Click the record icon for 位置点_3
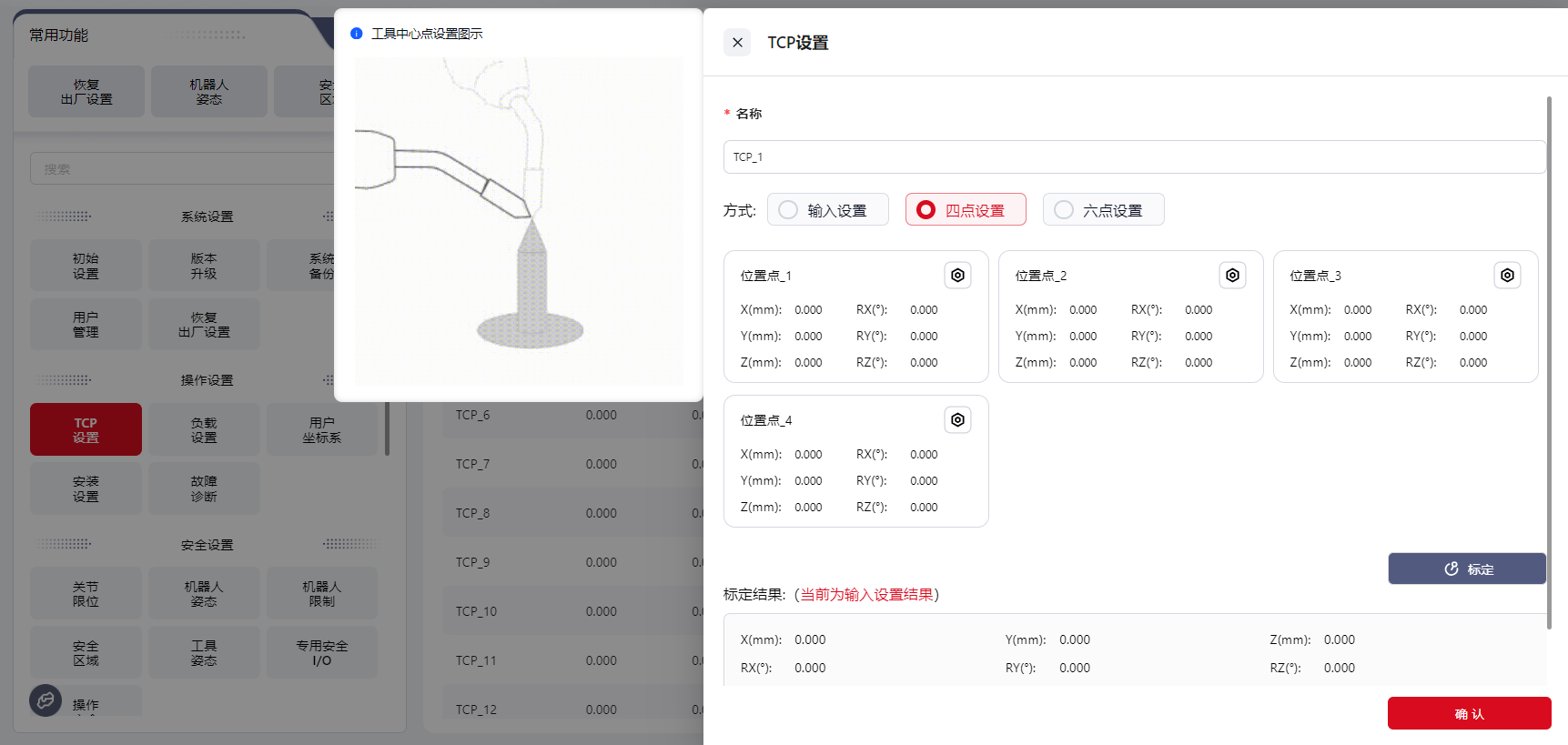The width and height of the screenshot is (1568, 745). 1507,276
